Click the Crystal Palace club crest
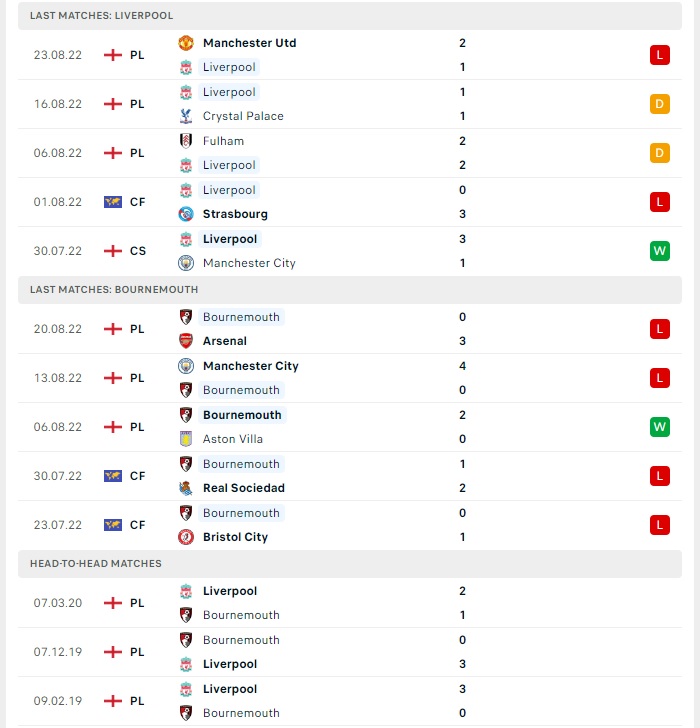Viewport: 700px width, 728px height. tap(186, 116)
